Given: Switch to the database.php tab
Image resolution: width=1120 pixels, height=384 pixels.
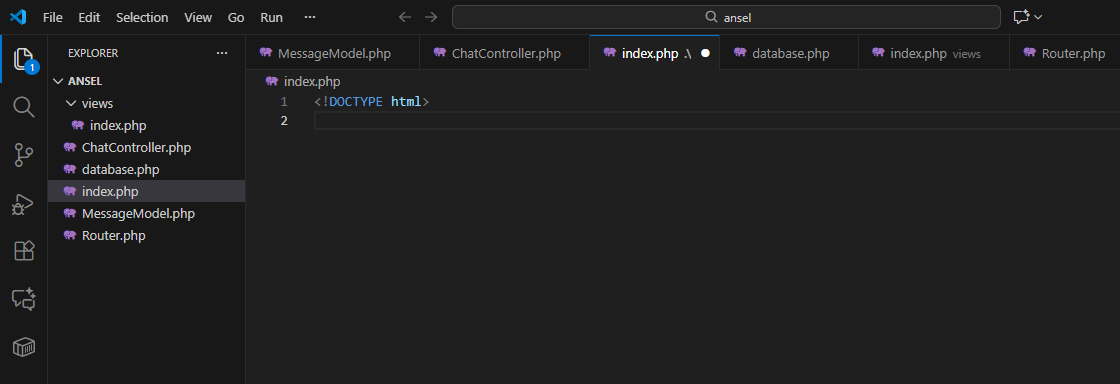Looking at the screenshot, I should pos(789,53).
